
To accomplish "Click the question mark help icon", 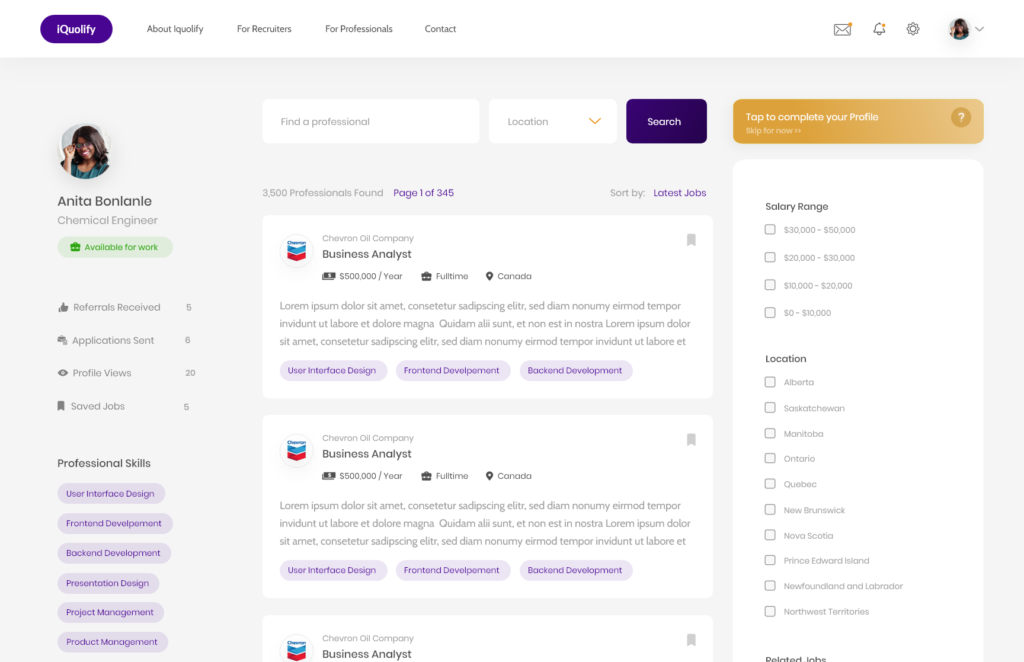I will tap(961, 117).
